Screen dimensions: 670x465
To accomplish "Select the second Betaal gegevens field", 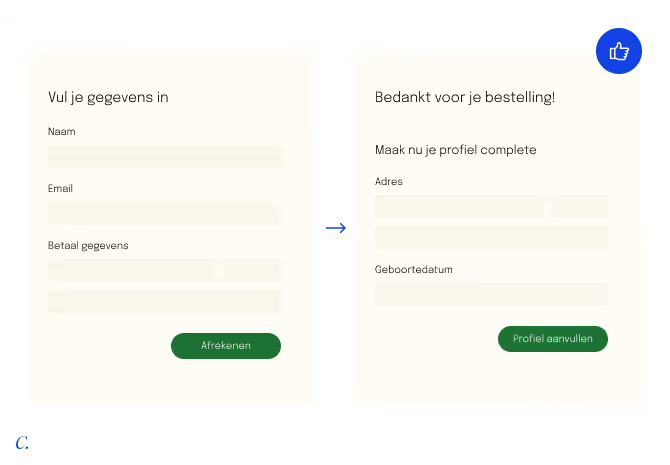I will pyautogui.click(x=165, y=302).
